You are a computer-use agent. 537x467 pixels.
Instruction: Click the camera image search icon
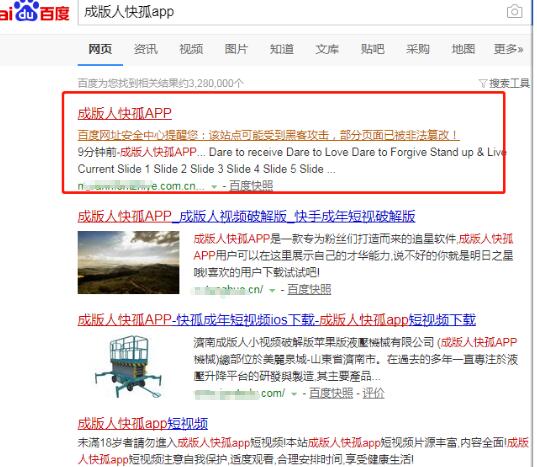tap(514, 12)
